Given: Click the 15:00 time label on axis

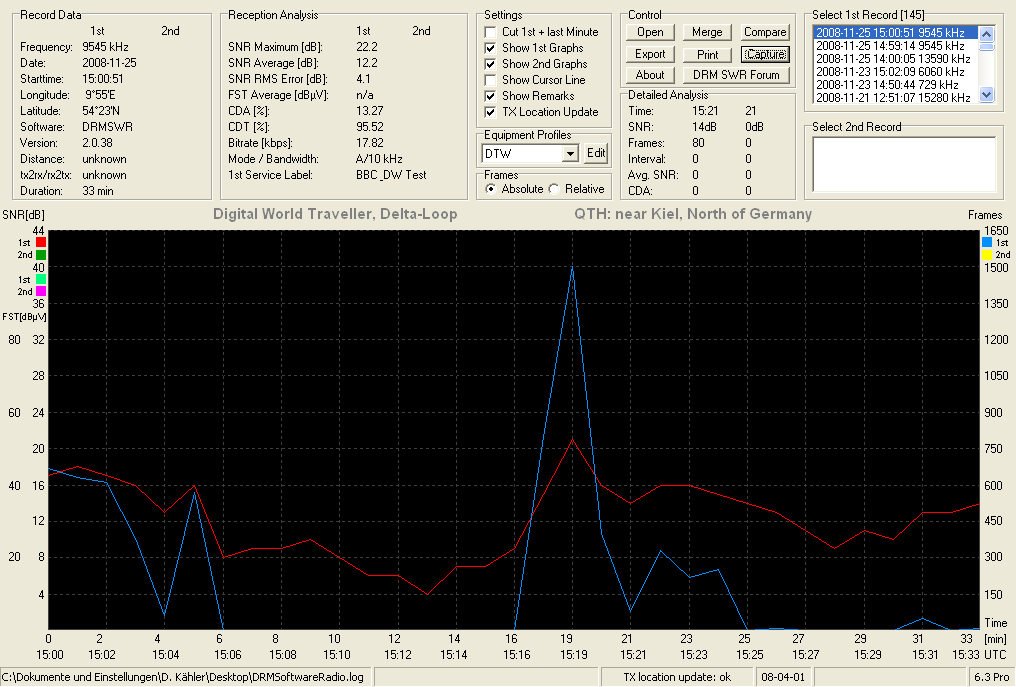Looking at the screenshot, I should coord(50,655).
